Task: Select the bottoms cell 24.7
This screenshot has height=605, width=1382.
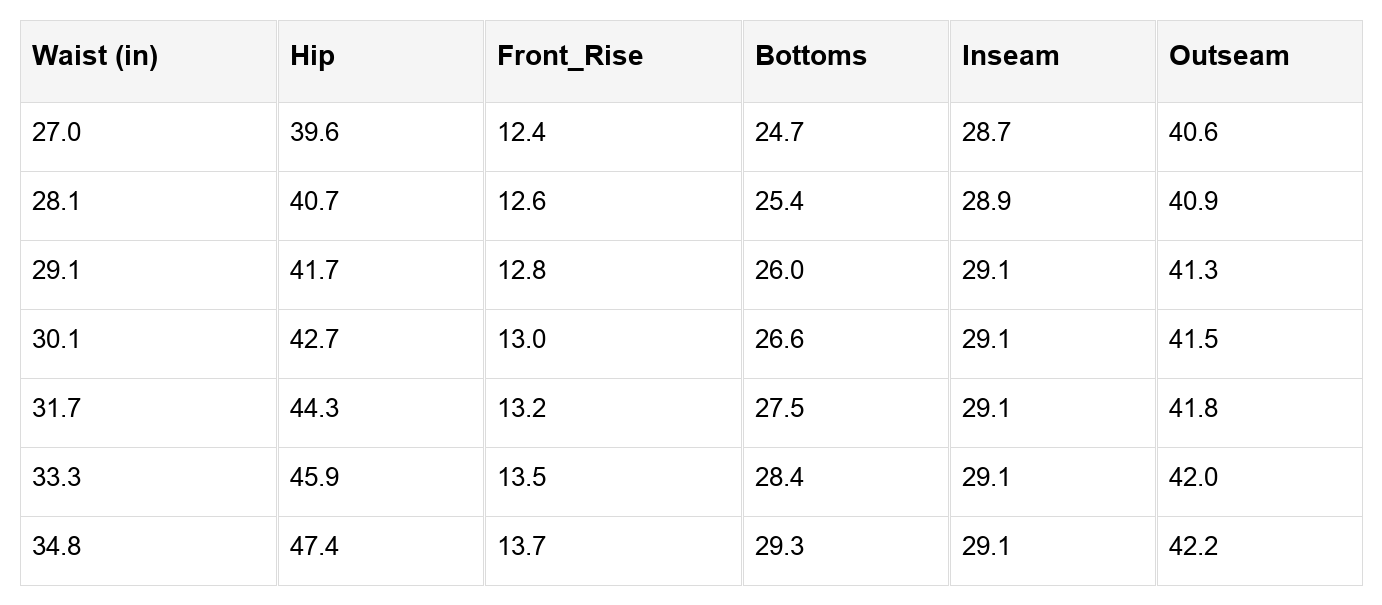Action: pos(779,133)
